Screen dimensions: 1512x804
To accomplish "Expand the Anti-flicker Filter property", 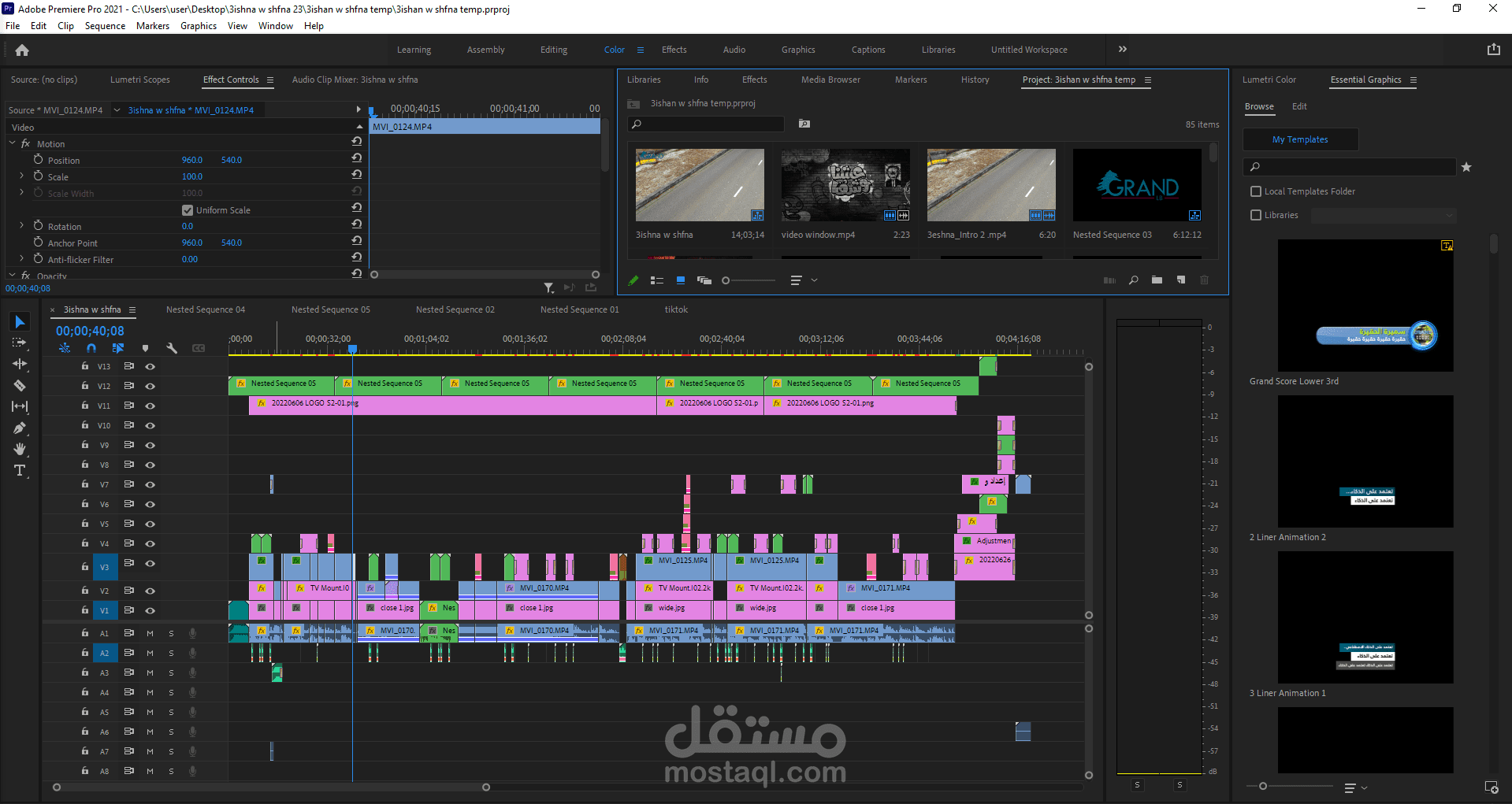I will point(22,258).
